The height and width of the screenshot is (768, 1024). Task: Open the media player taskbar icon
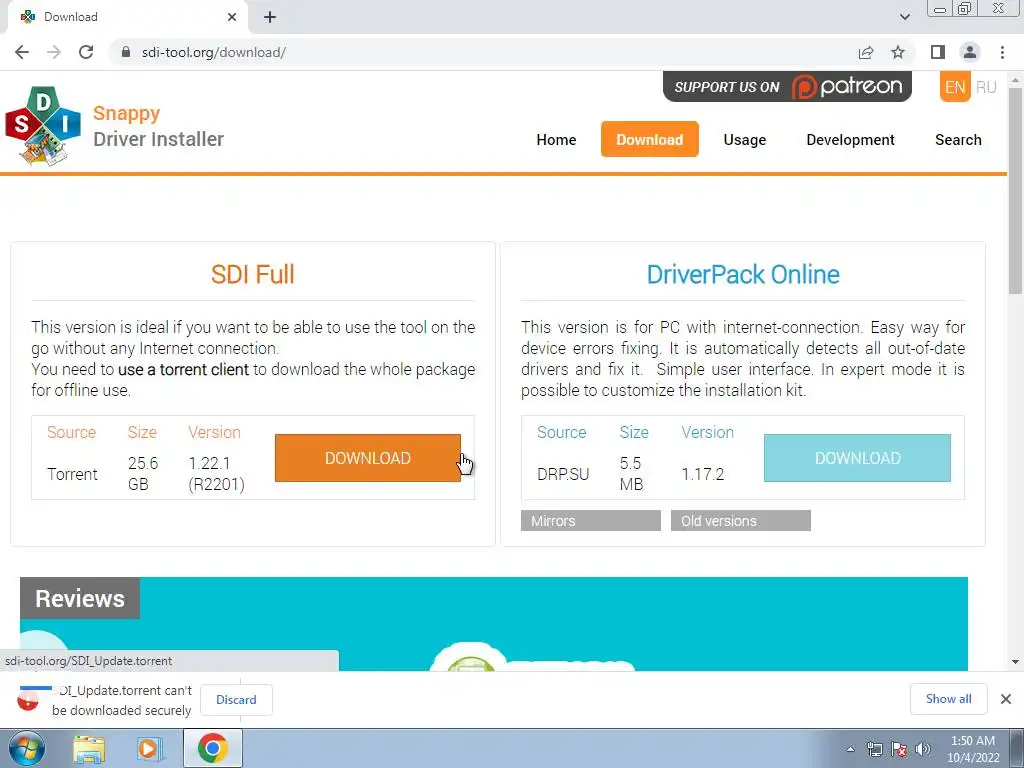pyautogui.click(x=150, y=749)
